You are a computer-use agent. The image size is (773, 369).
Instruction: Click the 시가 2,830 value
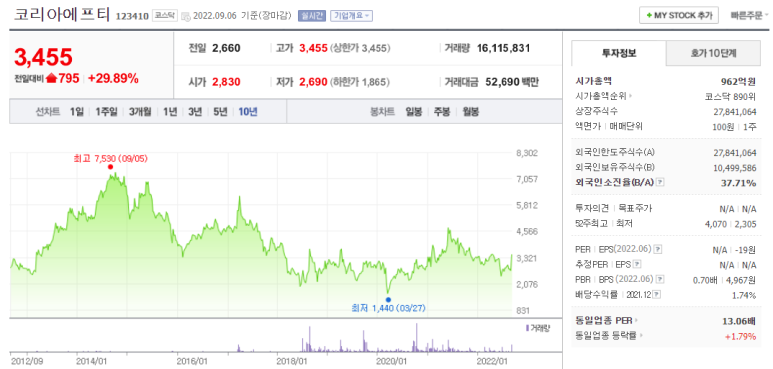point(226,82)
